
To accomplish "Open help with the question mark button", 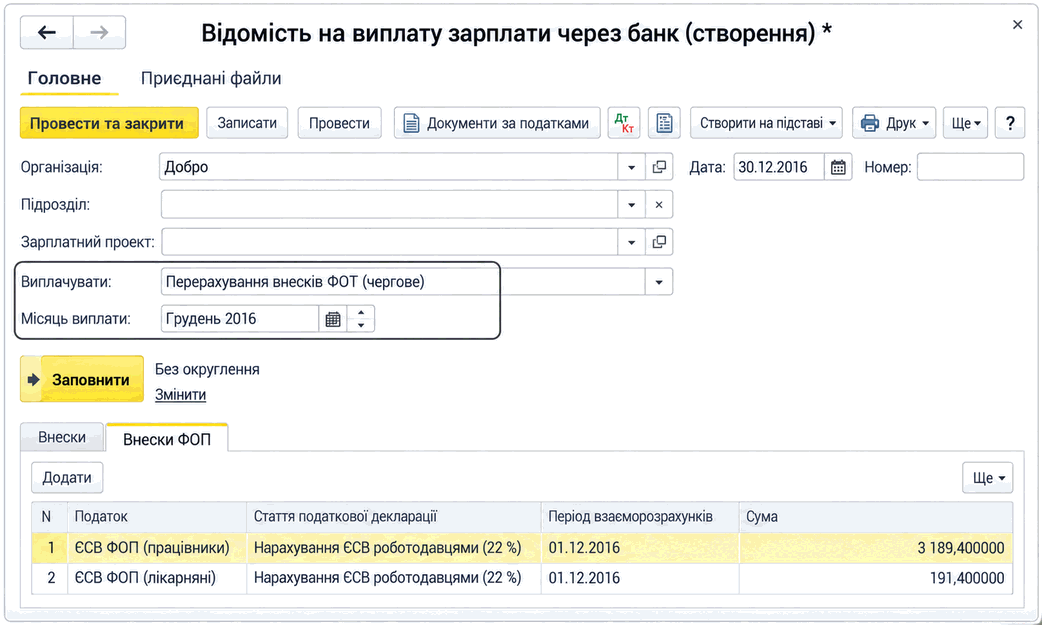I will pyautogui.click(x=1010, y=123).
